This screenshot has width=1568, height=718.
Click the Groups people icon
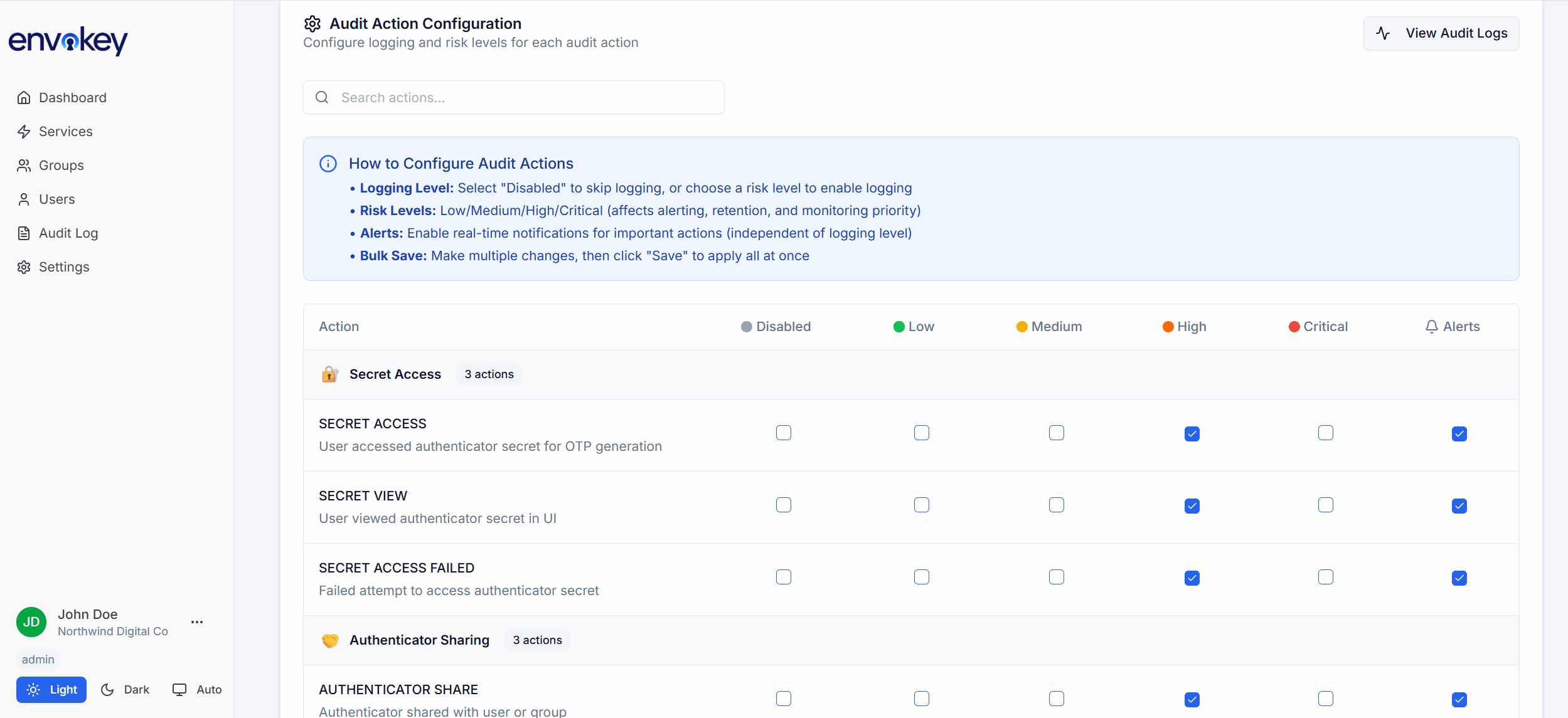(x=24, y=166)
